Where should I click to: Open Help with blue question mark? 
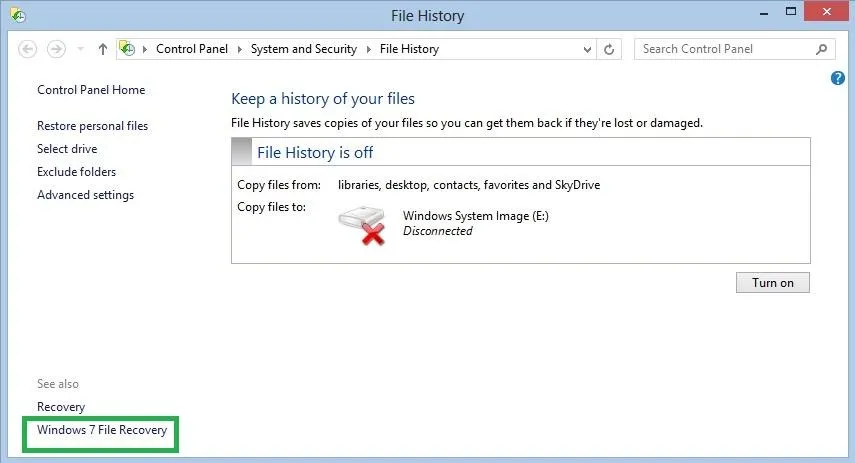(838, 79)
